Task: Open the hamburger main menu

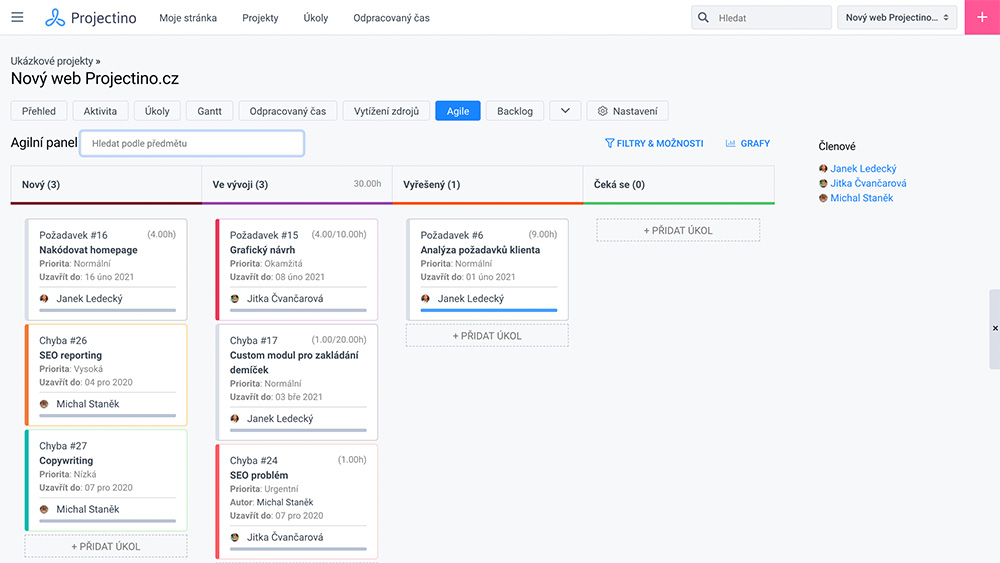Action: click(x=17, y=17)
